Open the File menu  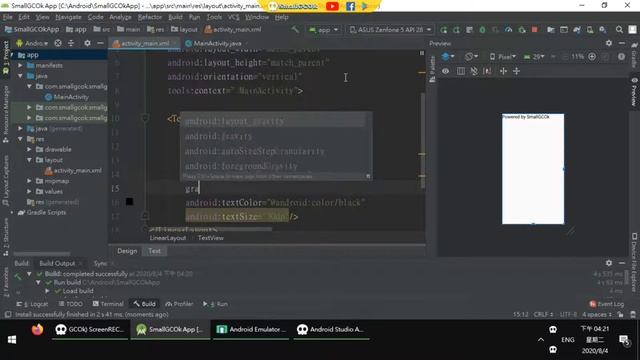coord(8,17)
